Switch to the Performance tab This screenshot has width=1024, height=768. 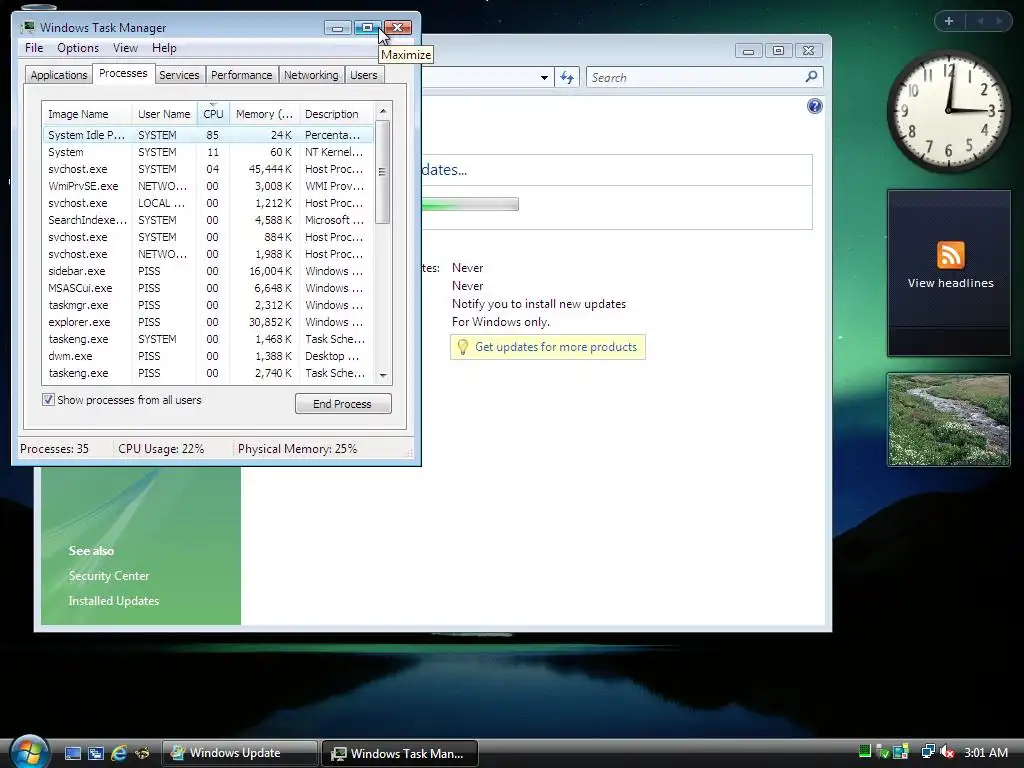(242, 75)
